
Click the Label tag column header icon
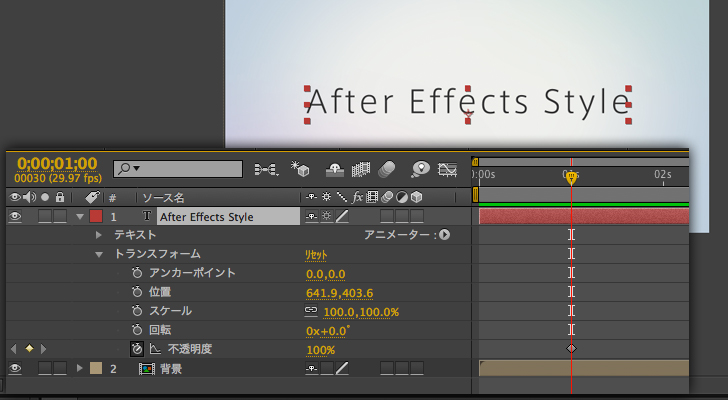[92, 197]
